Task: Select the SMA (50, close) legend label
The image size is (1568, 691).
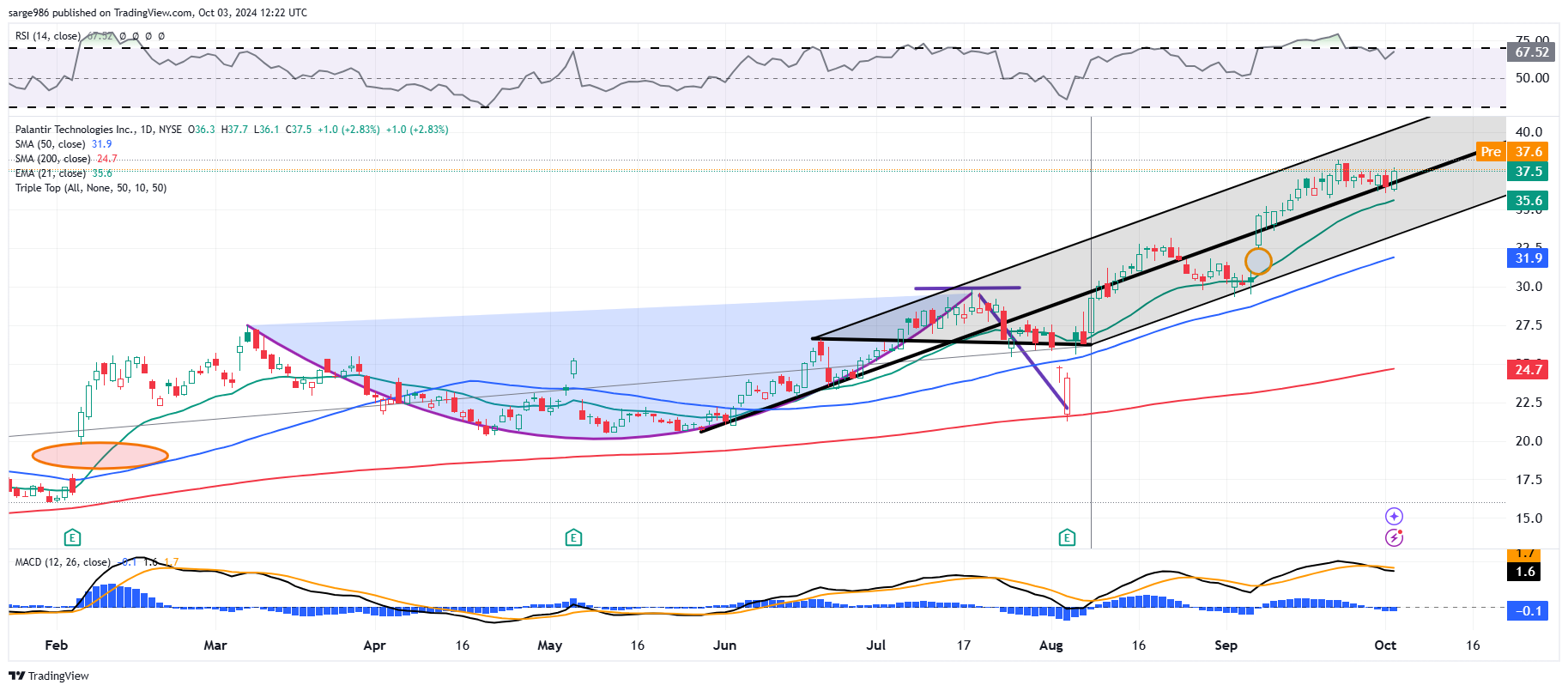Action: tap(51, 144)
